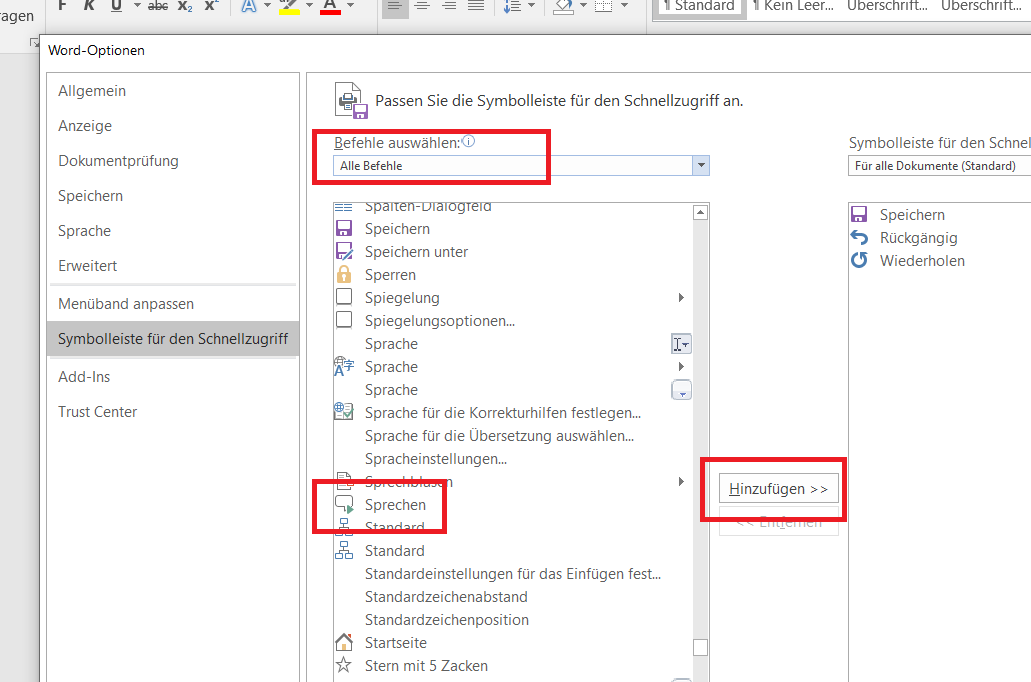Apply subscript (x₂) in the Word ribbon
The image size is (1031, 682).
(x=185, y=5)
